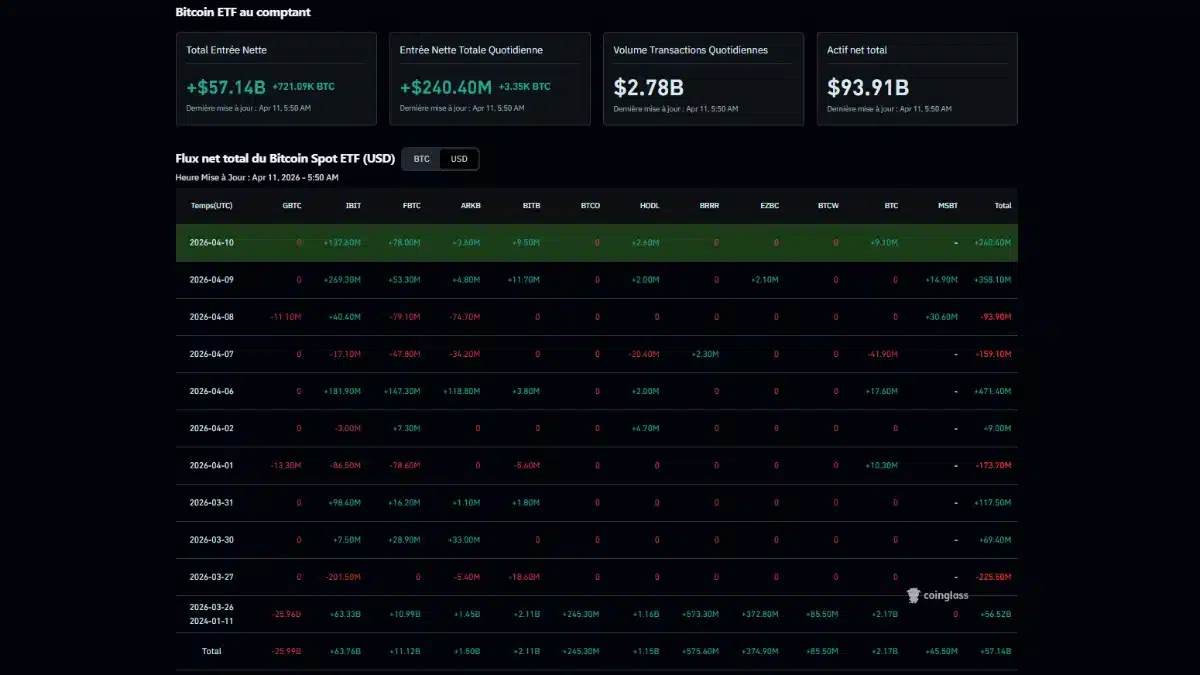Image resolution: width=1200 pixels, height=675 pixels.
Task: Click the Temps(UTC) column header
Action: click(211, 205)
